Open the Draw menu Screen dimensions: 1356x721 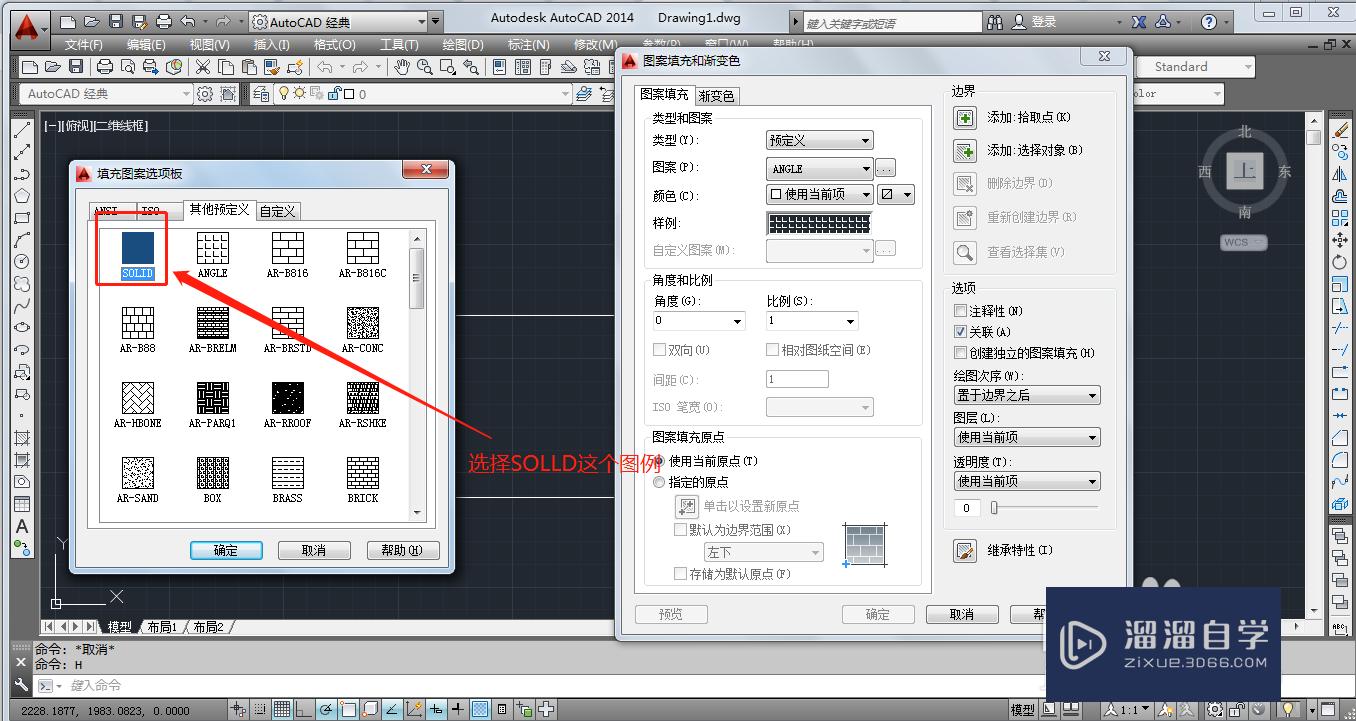coord(462,45)
